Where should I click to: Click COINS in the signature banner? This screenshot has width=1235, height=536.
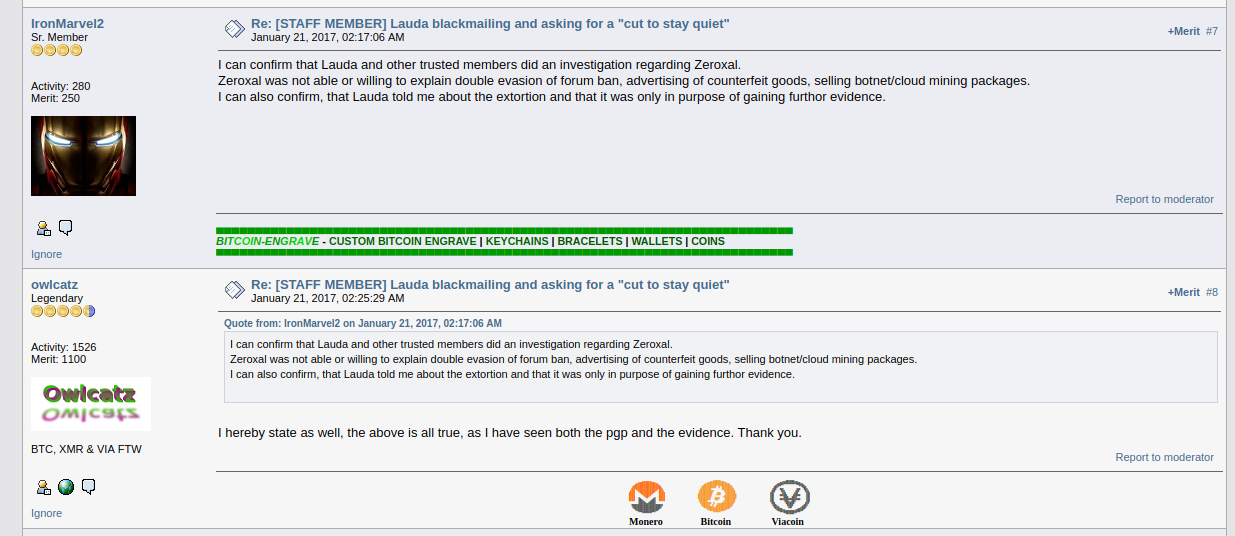(x=708, y=241)
